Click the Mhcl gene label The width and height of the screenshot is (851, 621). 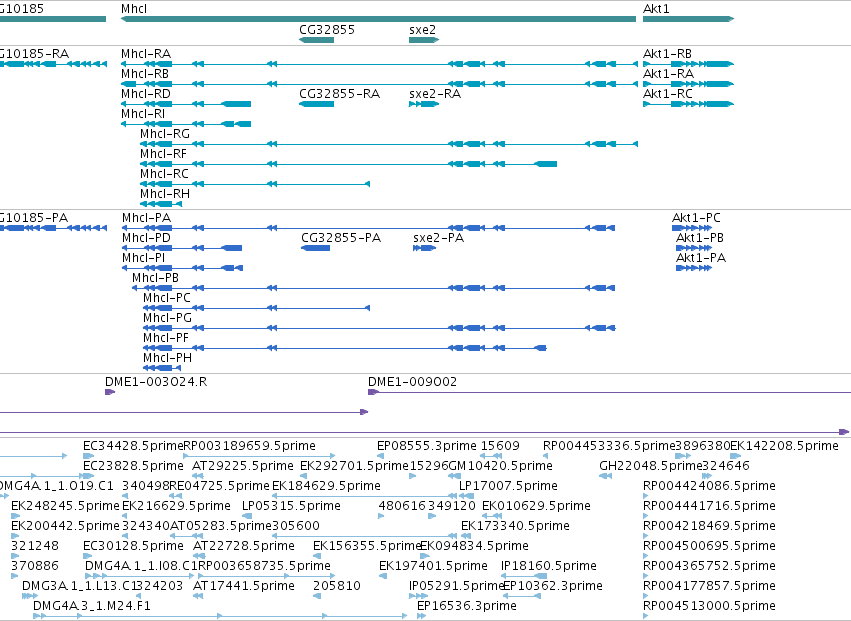[x=134, y=9]
